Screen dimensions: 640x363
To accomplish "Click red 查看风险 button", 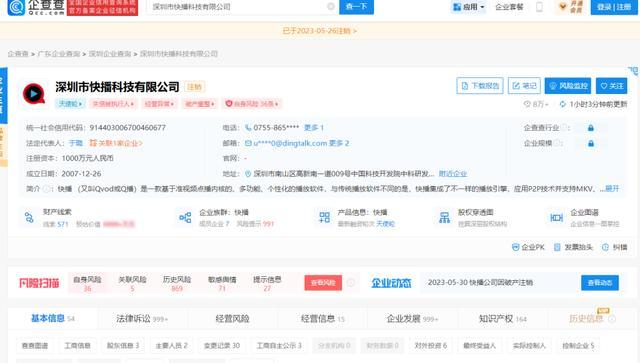I will [x=323, y=283].
